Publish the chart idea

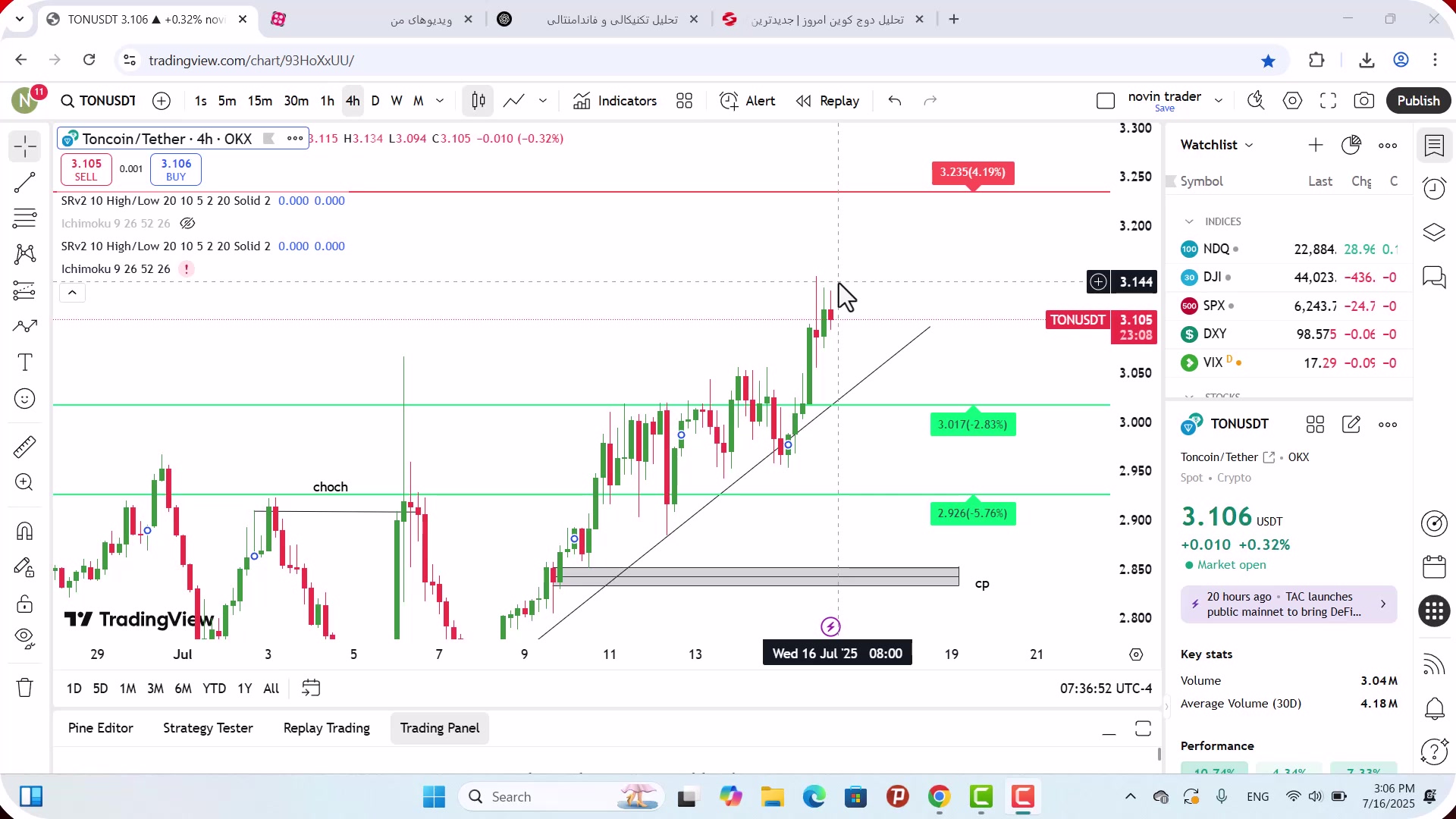1418,101
